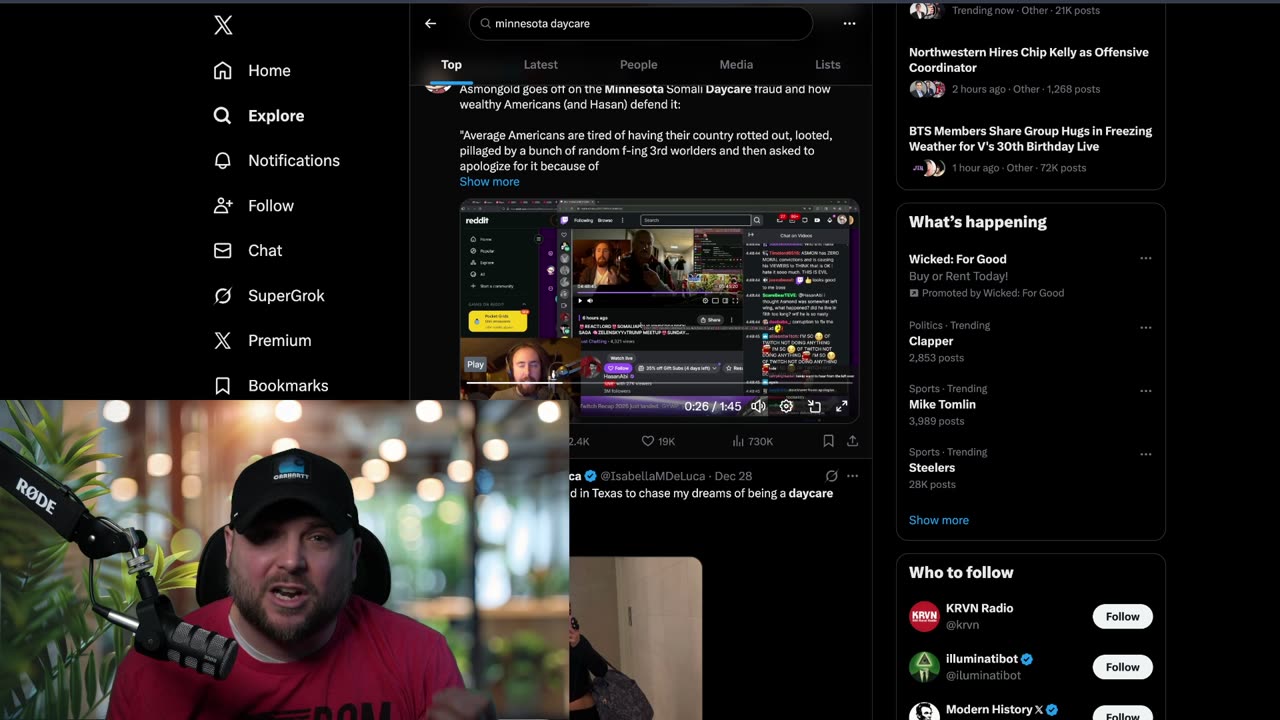Open @IsabellaMDeLuca profile handle
This screenshot has height=720, width=1280.
pyautogui.click(x=653, y=476)
